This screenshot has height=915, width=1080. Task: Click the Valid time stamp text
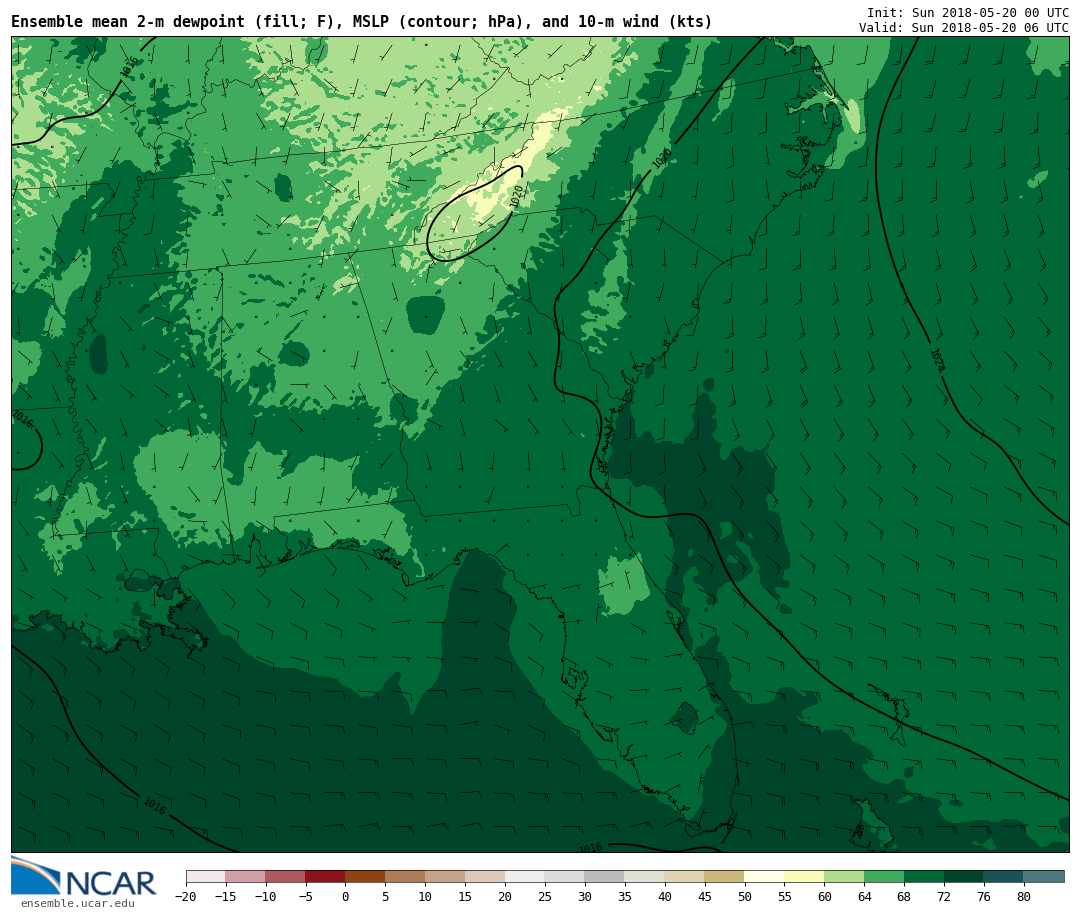[963, 28]
